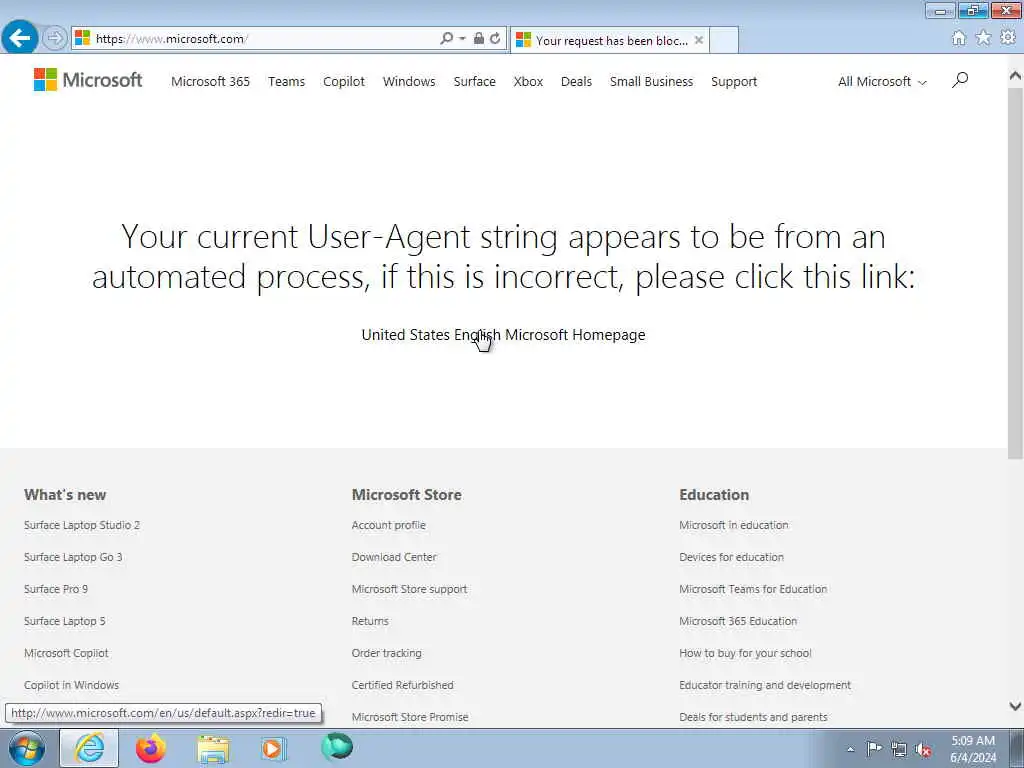Open browser Tools gear icon
The image size is (1024, 768).
[x=1008, y=38]
